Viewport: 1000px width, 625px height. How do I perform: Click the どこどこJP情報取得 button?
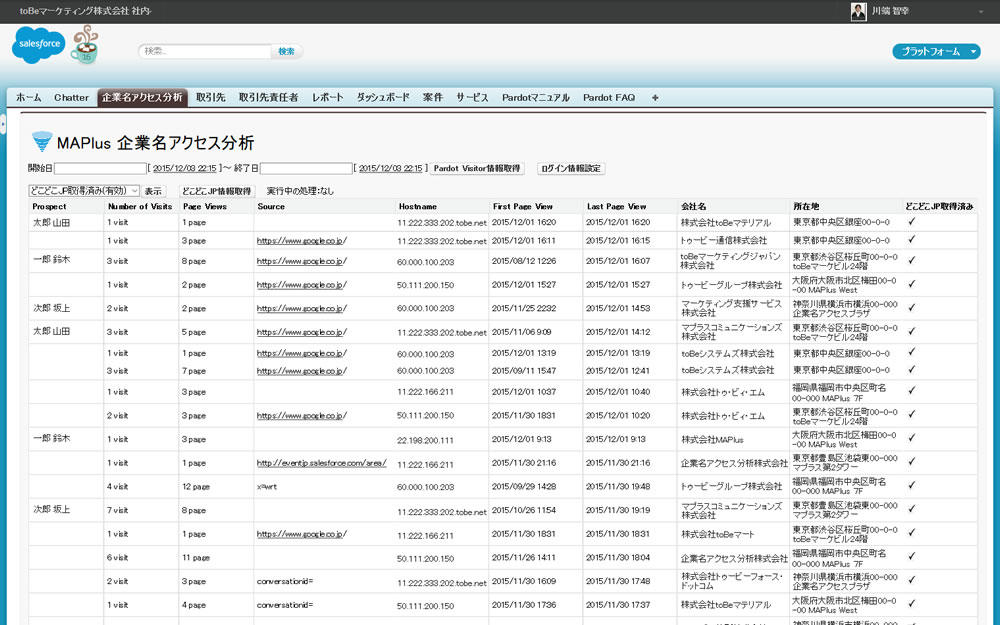tap(216, 191)
